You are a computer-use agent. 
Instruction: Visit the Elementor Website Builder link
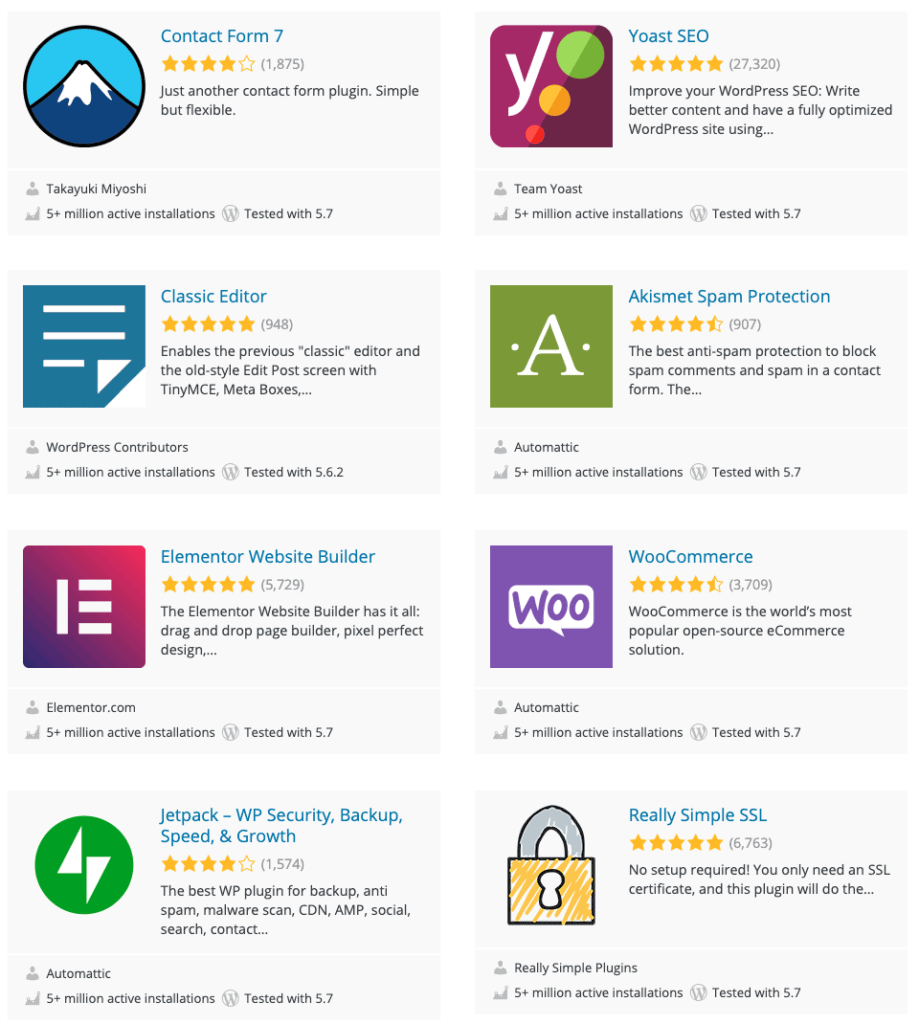268,556
